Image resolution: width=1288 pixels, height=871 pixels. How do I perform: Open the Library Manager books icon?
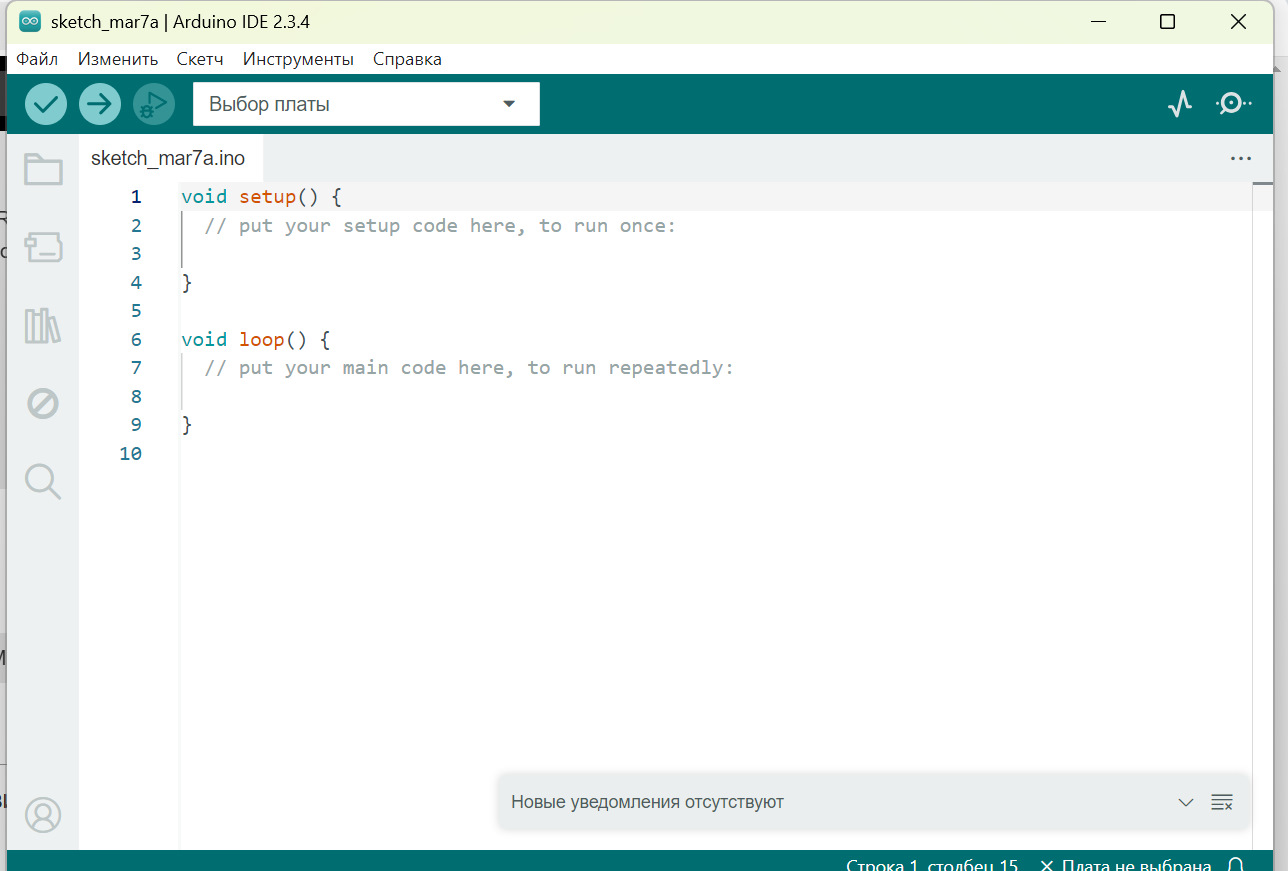(x=43, y=326)
